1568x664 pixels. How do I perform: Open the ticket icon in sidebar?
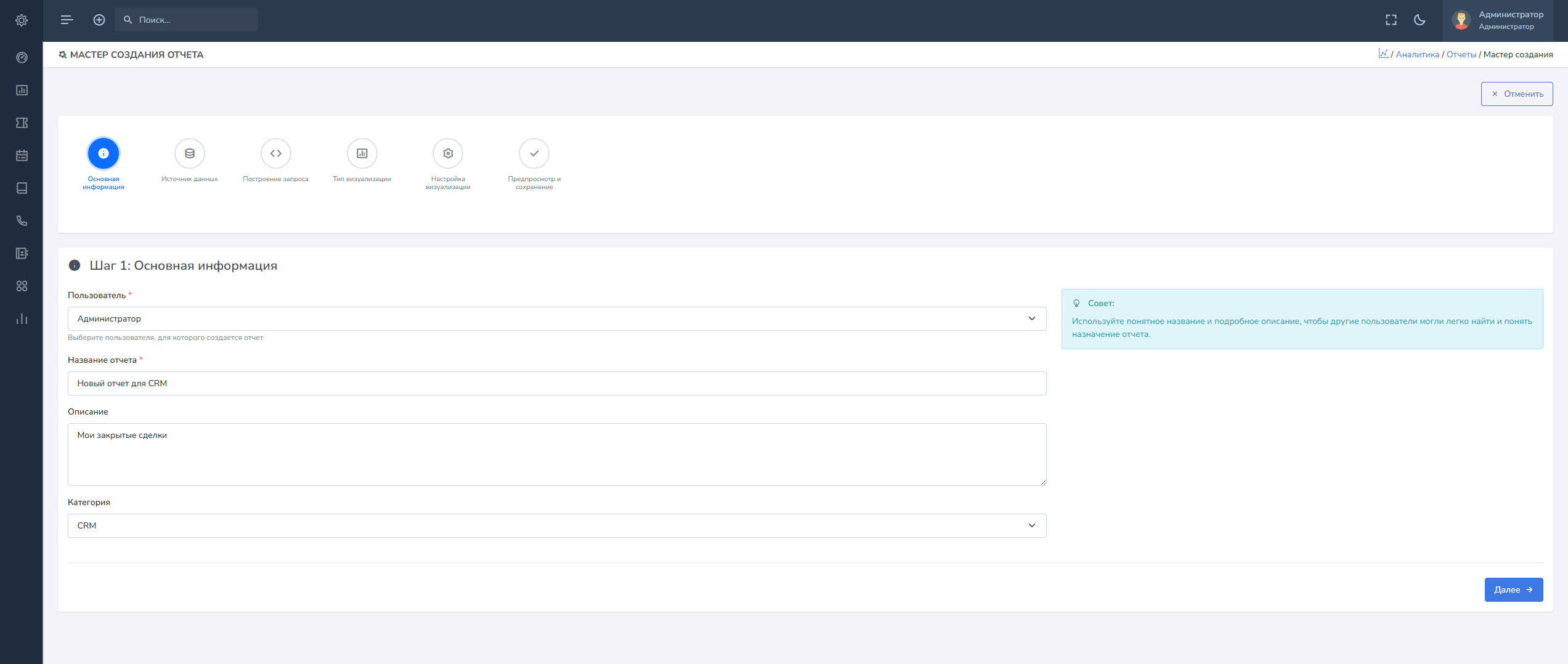pyautogui.click(x=22, y=123)
